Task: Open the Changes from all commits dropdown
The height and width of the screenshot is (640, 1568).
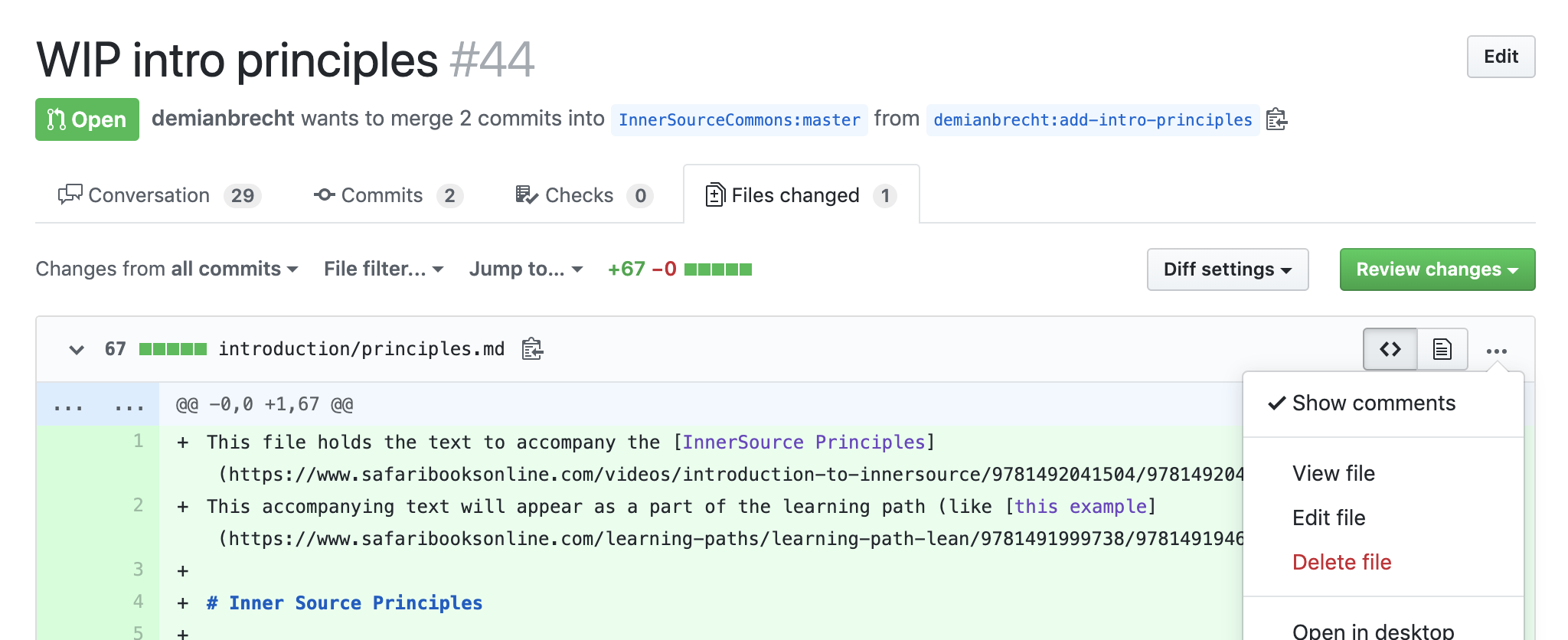Action: (x=167, y=269)
